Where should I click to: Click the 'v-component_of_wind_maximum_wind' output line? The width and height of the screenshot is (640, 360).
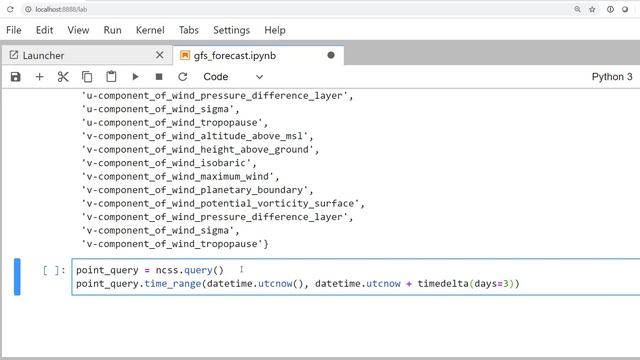tap(180, 176)
